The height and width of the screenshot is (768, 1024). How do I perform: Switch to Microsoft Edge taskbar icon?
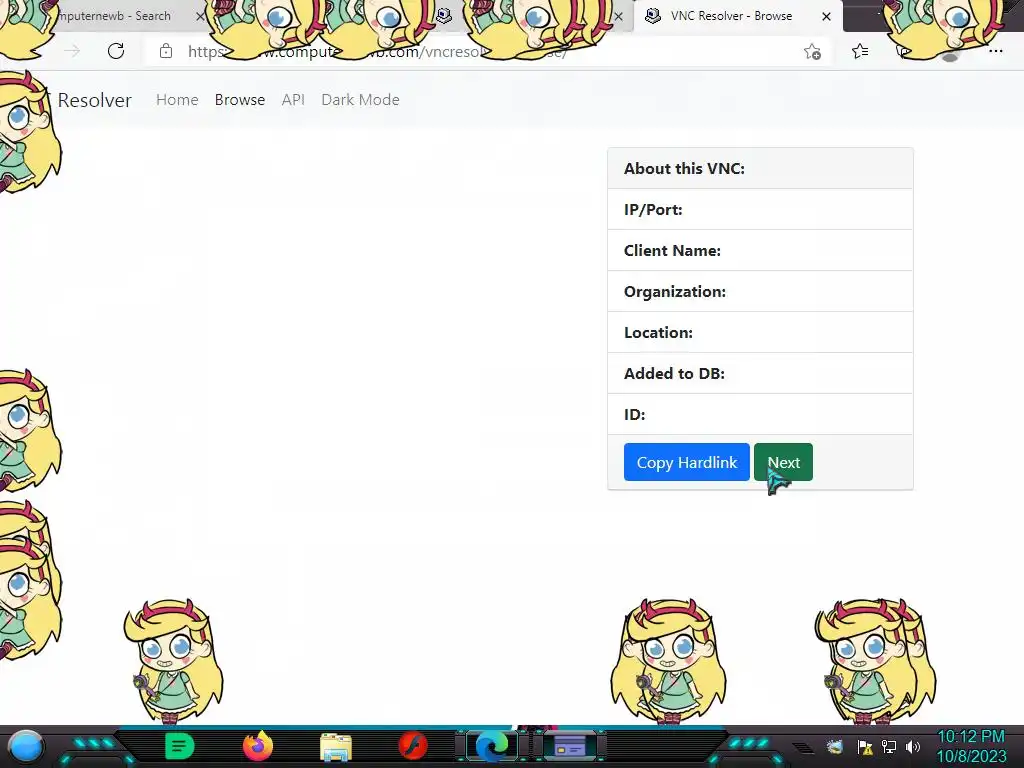(492, 746)
